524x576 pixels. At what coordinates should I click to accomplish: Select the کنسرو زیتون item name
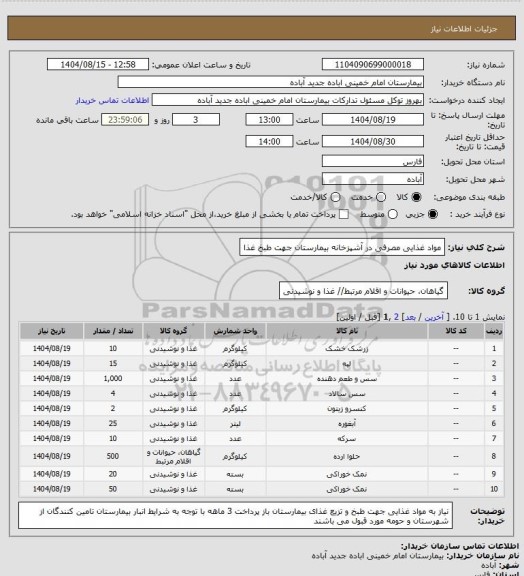pos(347,408)
